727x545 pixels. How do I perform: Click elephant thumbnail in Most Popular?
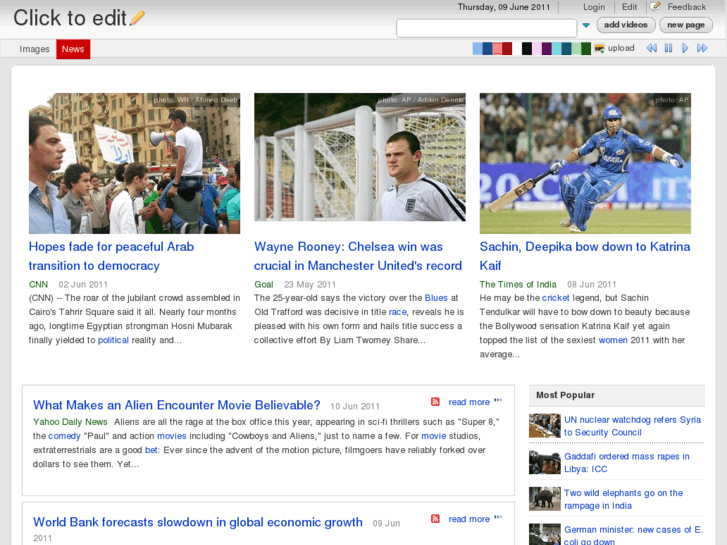point(545,499)
